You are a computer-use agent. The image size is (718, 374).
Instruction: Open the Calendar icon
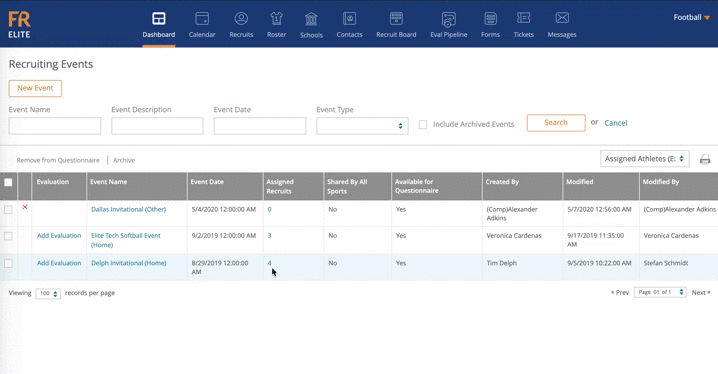[202, 19]
